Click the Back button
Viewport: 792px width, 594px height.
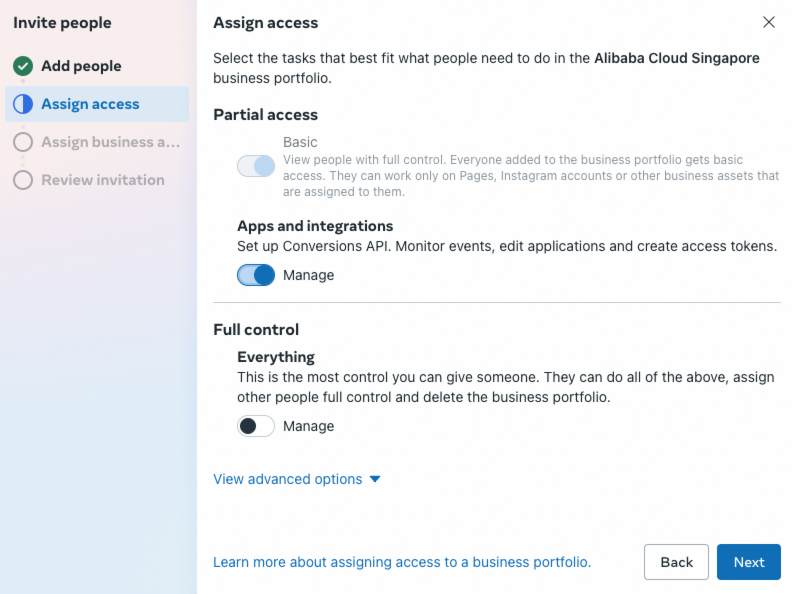tap(676, 562)
